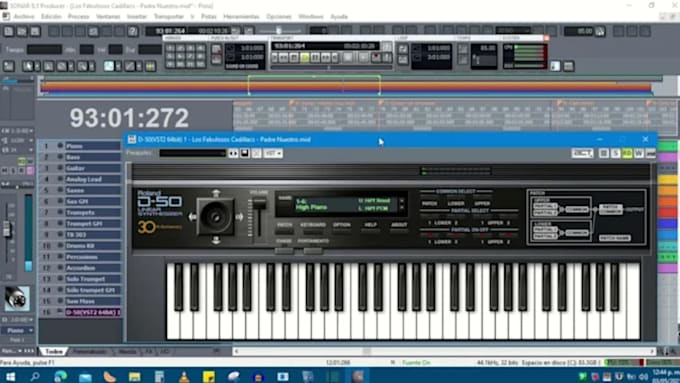Click the delete preset X icon
Image resolution: width=680 pixels, height=383 pixels.
click(257, 153)
